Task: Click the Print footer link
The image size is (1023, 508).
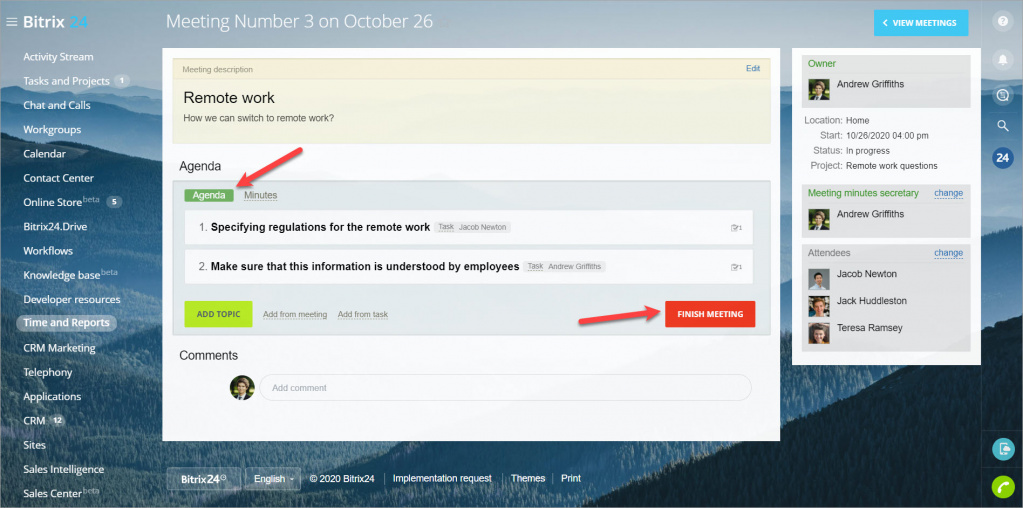Action: [x=571, y=478]
